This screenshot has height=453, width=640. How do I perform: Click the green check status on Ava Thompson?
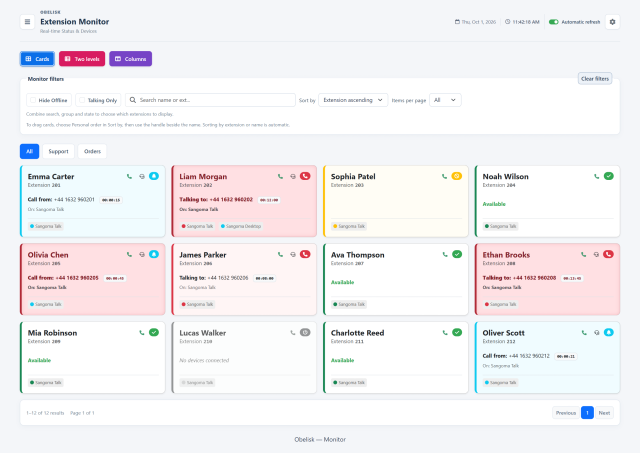click(457, 254)
